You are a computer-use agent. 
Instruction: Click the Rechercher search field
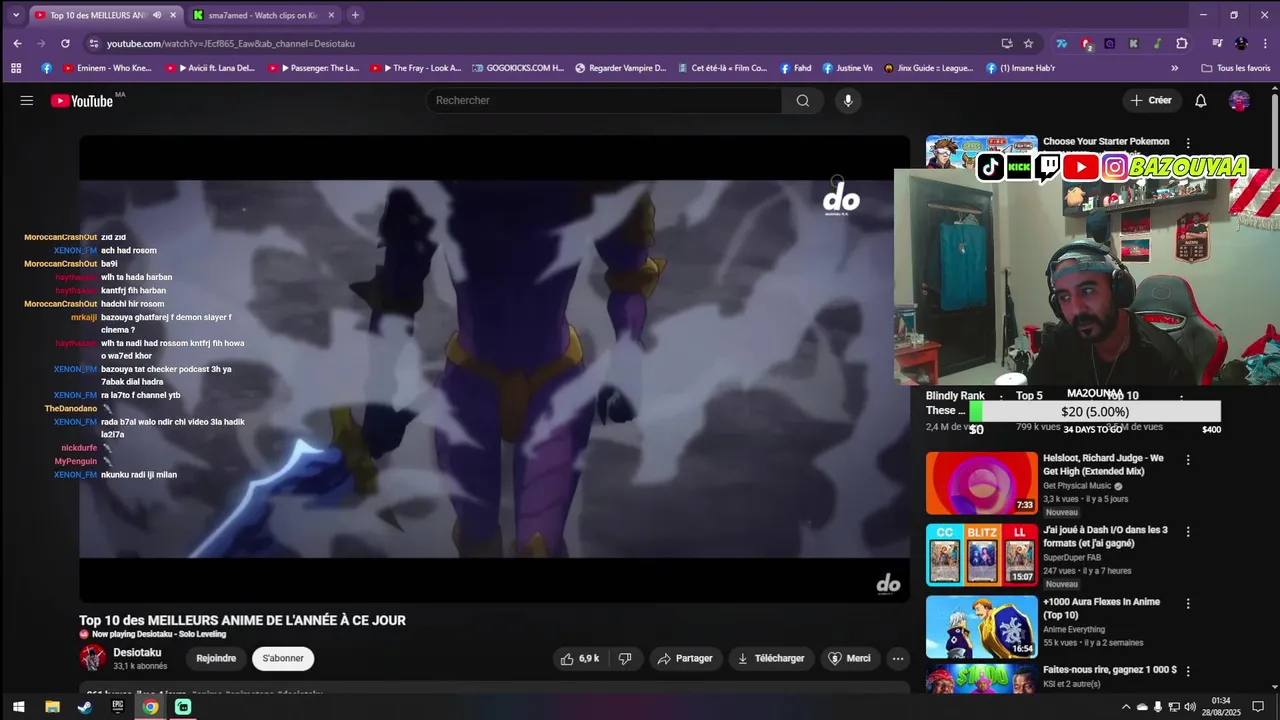coord(604,100)
